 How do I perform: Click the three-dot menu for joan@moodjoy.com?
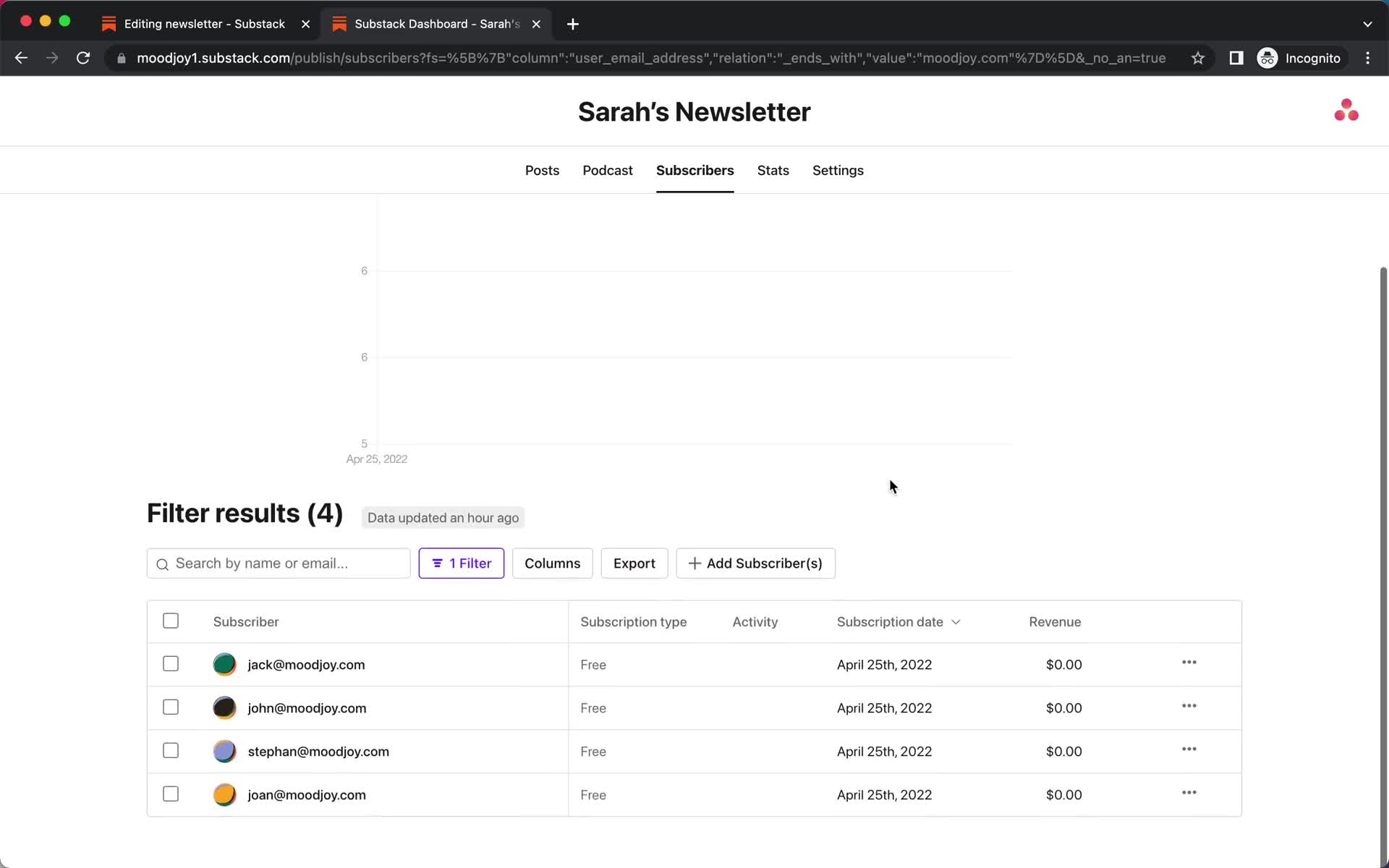pyautogui.click(x=1189, y=793)
